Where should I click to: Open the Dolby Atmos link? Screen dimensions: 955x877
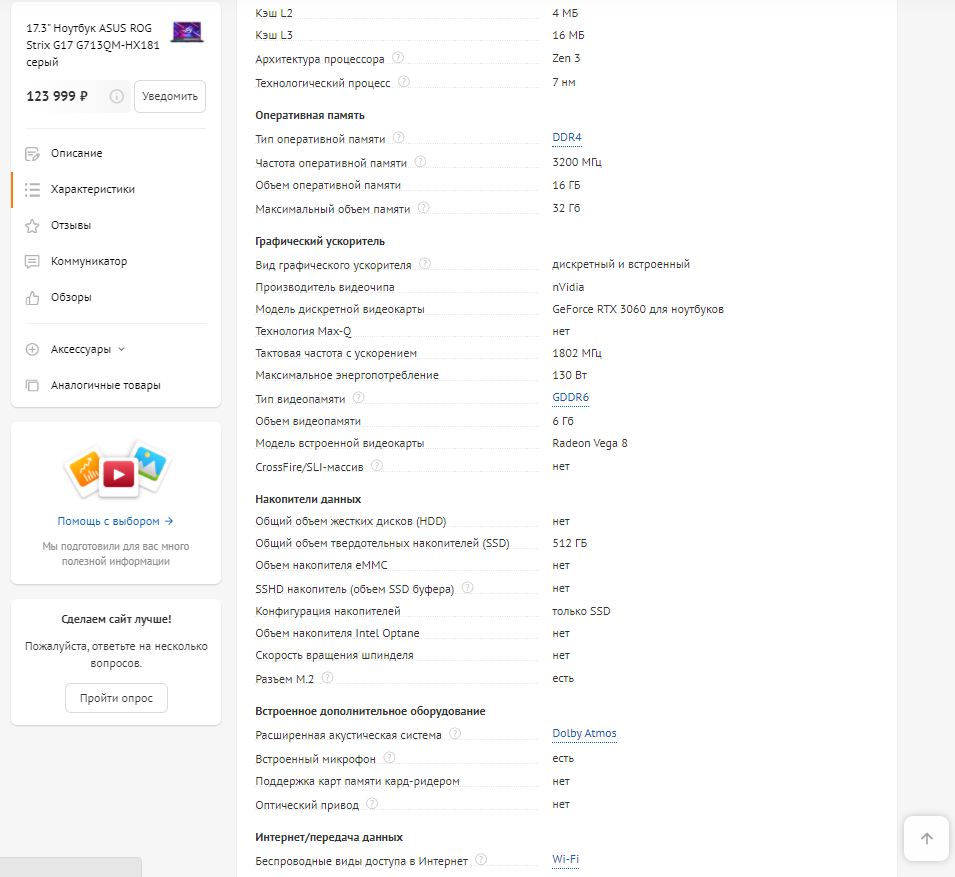click(x=584, y=734)
